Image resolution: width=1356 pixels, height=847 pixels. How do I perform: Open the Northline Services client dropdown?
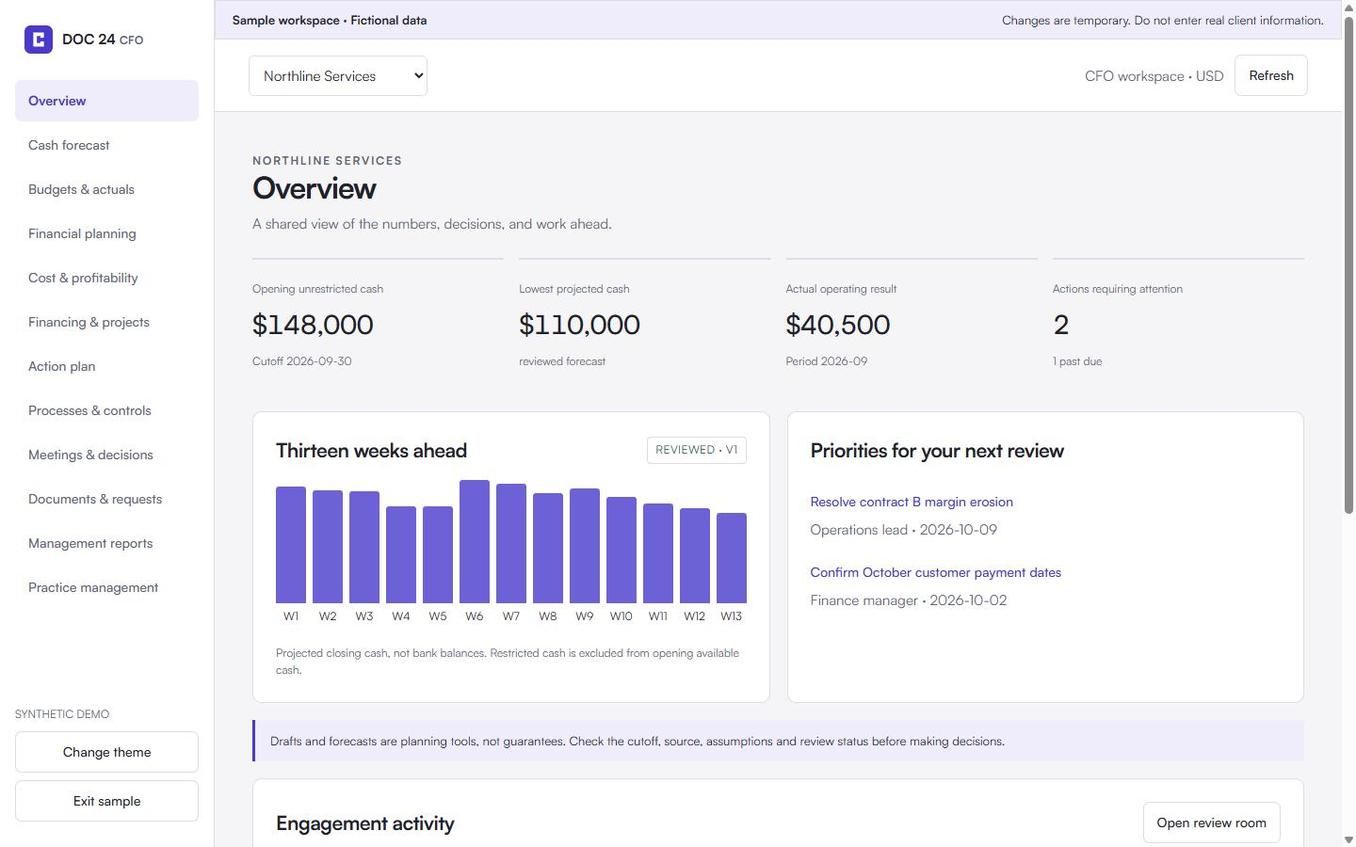click(x=338, y=76)
